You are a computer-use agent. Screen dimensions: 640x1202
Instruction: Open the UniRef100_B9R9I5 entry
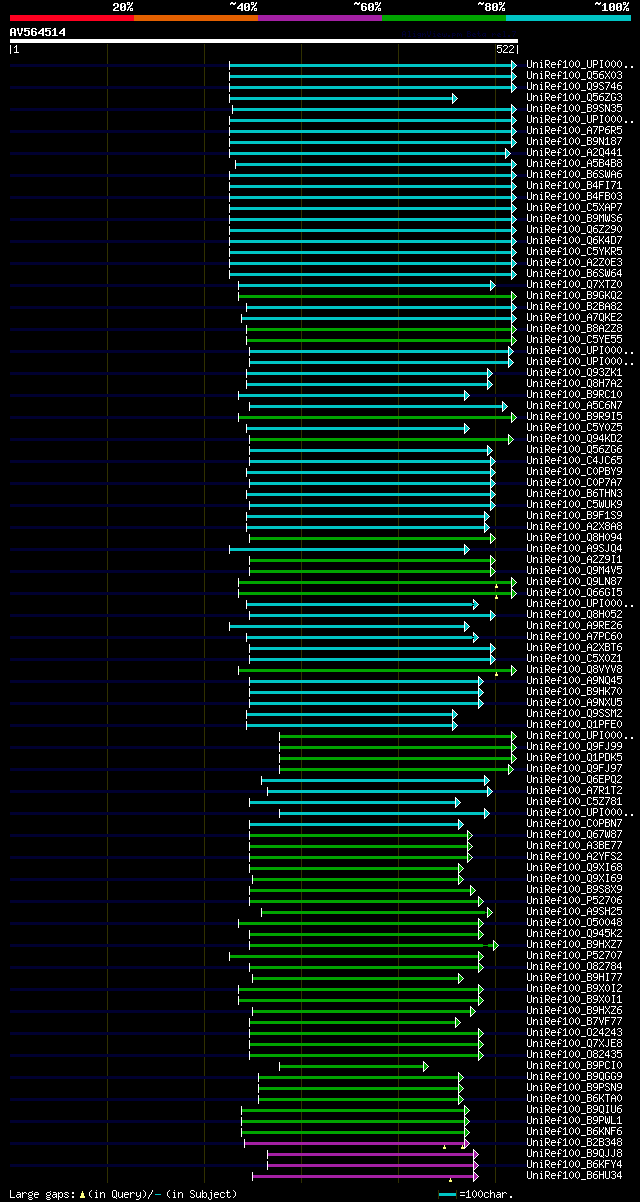[x=574, y=416]
